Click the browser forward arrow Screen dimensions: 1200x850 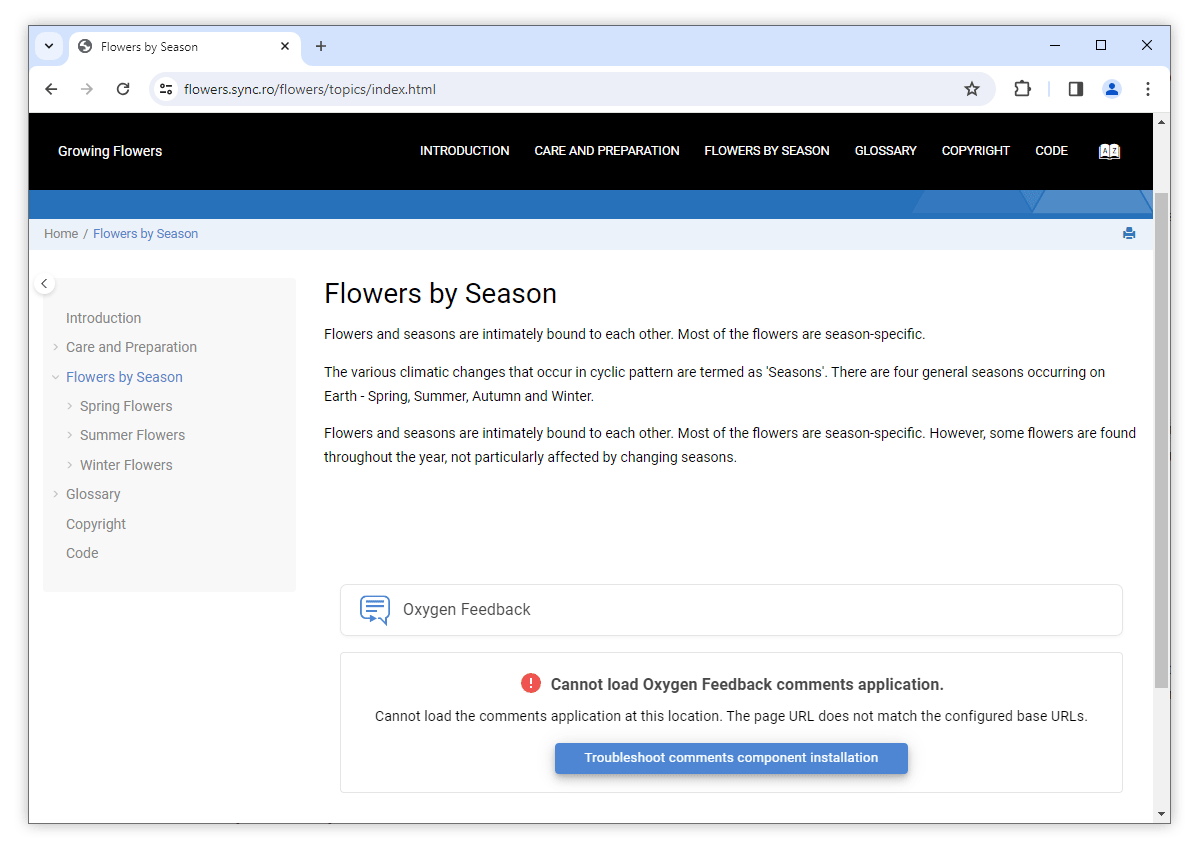click(x=87, y=89)
